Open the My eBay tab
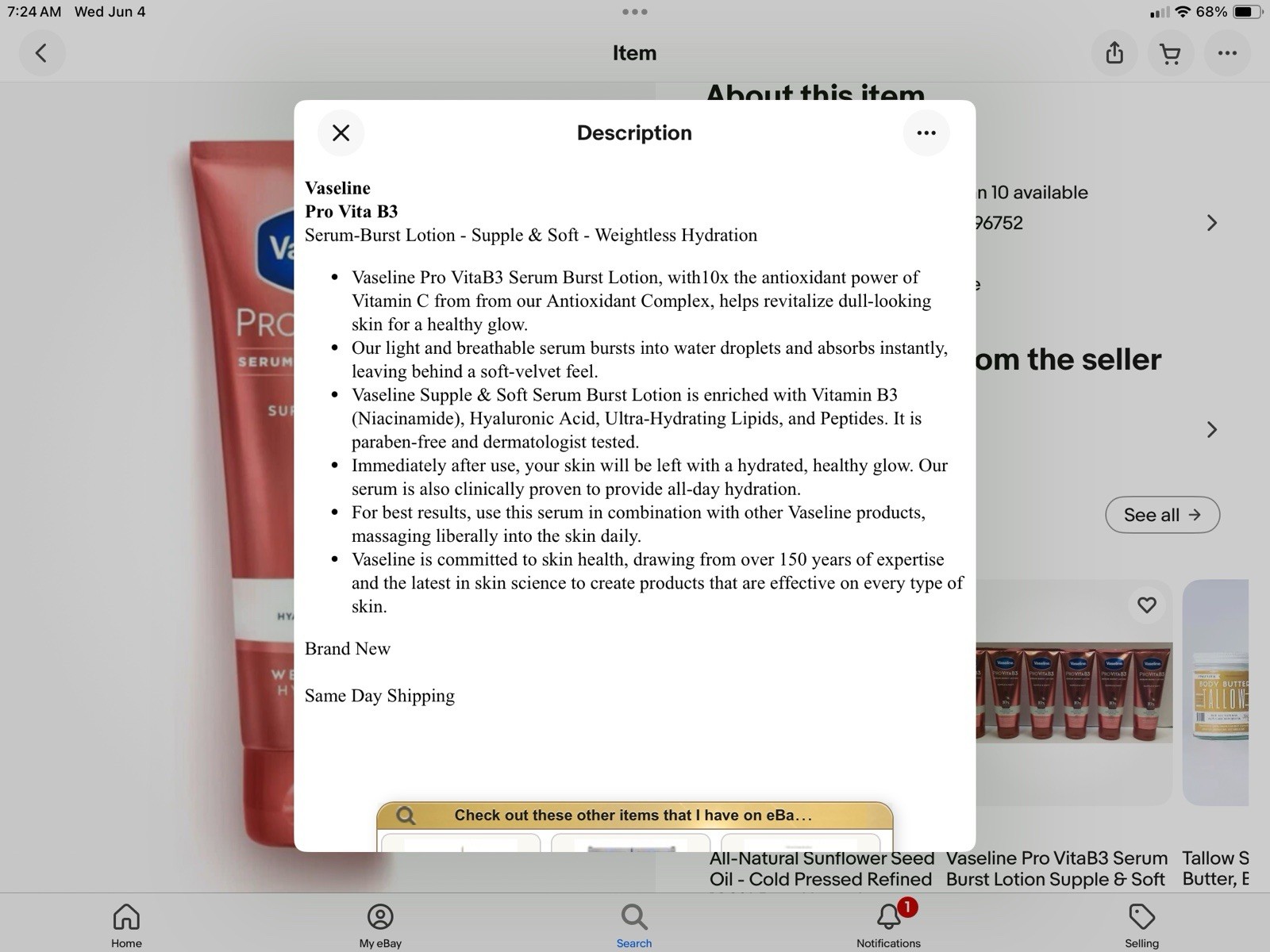This screenshot has width=1270, height=952. pos(380,925)
